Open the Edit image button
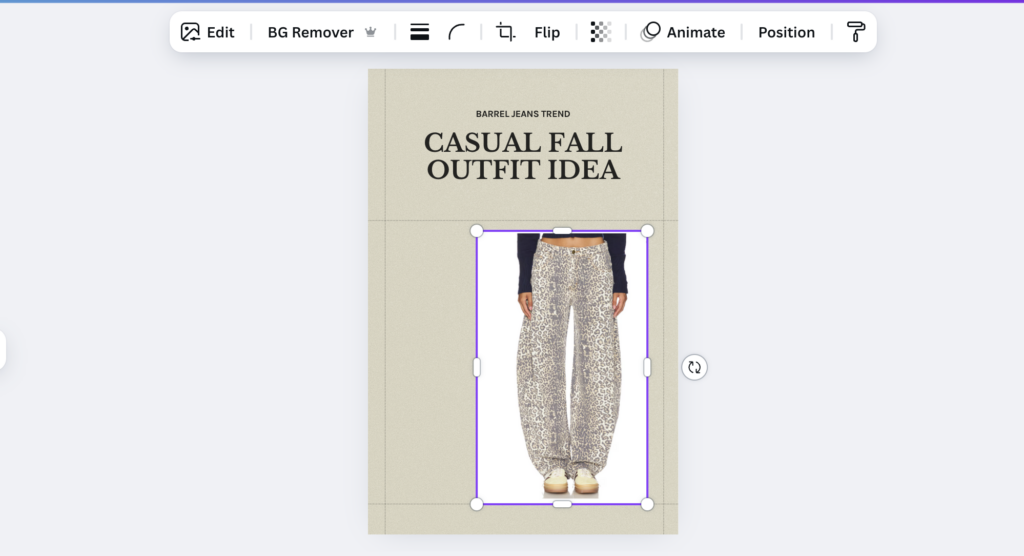The height and width of the screenshot is (556, 1024). [208, 32]
